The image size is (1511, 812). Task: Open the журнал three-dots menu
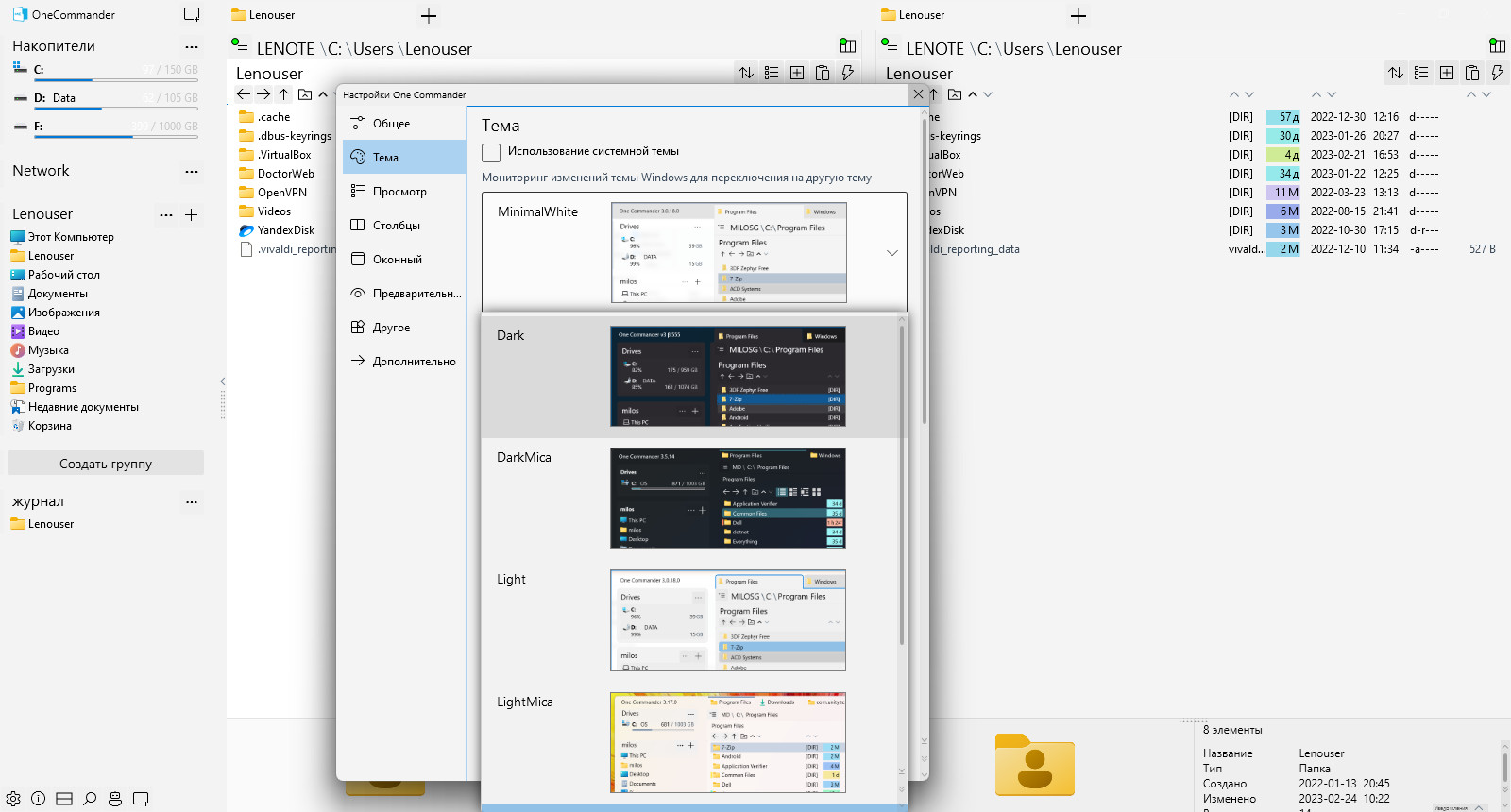pyautogui.click(x=192, y=502)
